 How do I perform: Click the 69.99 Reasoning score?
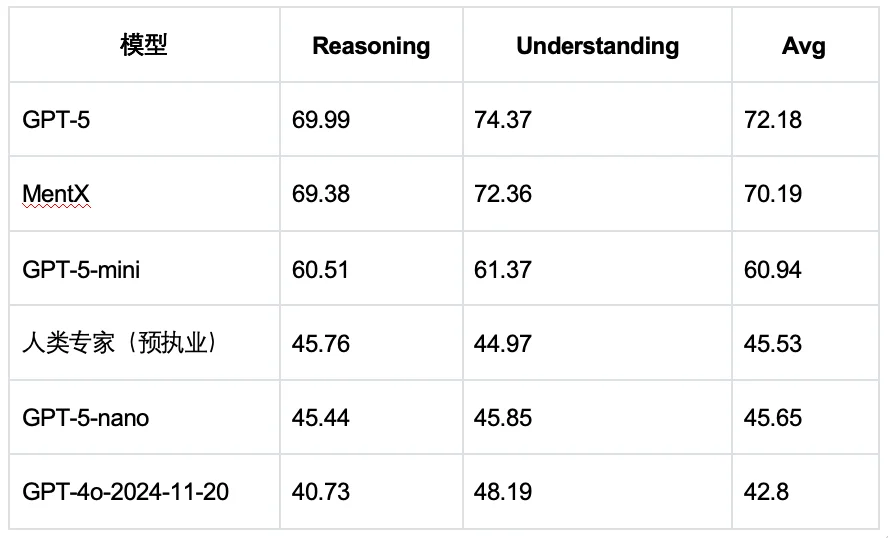pos(321,120)
